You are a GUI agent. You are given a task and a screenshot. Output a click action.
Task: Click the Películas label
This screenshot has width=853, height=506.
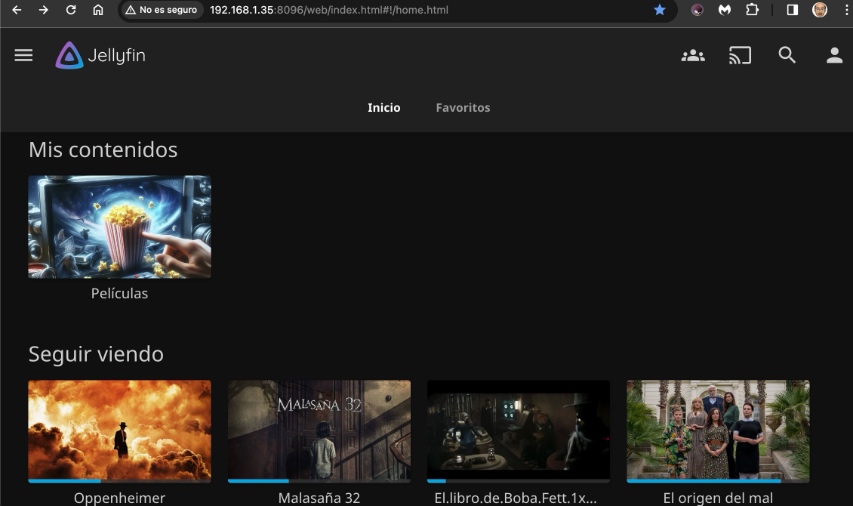click(120, 293)
